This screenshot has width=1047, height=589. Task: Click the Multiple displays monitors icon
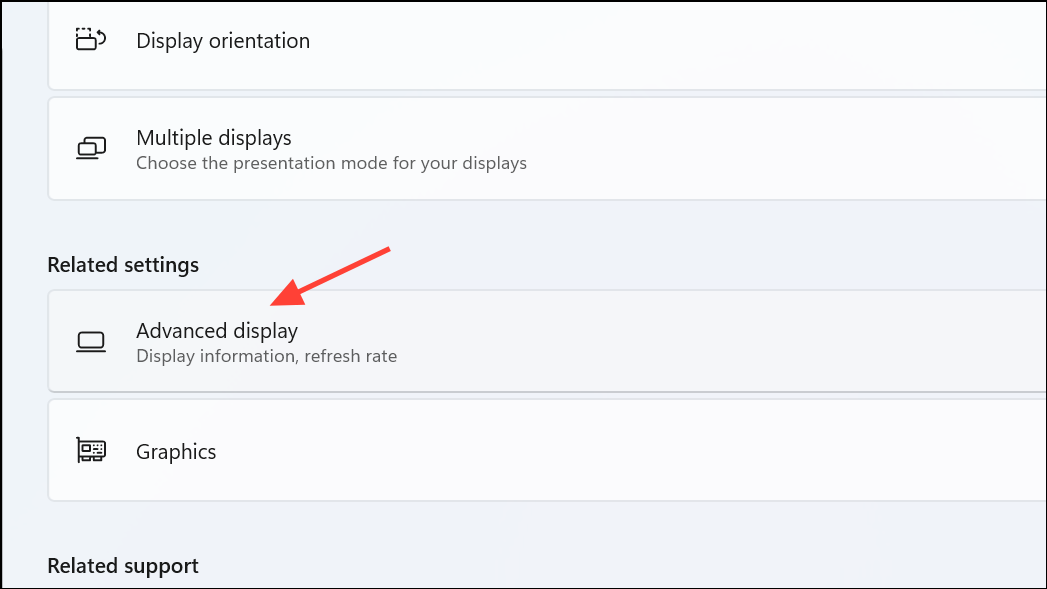click(x=92, y=147)
